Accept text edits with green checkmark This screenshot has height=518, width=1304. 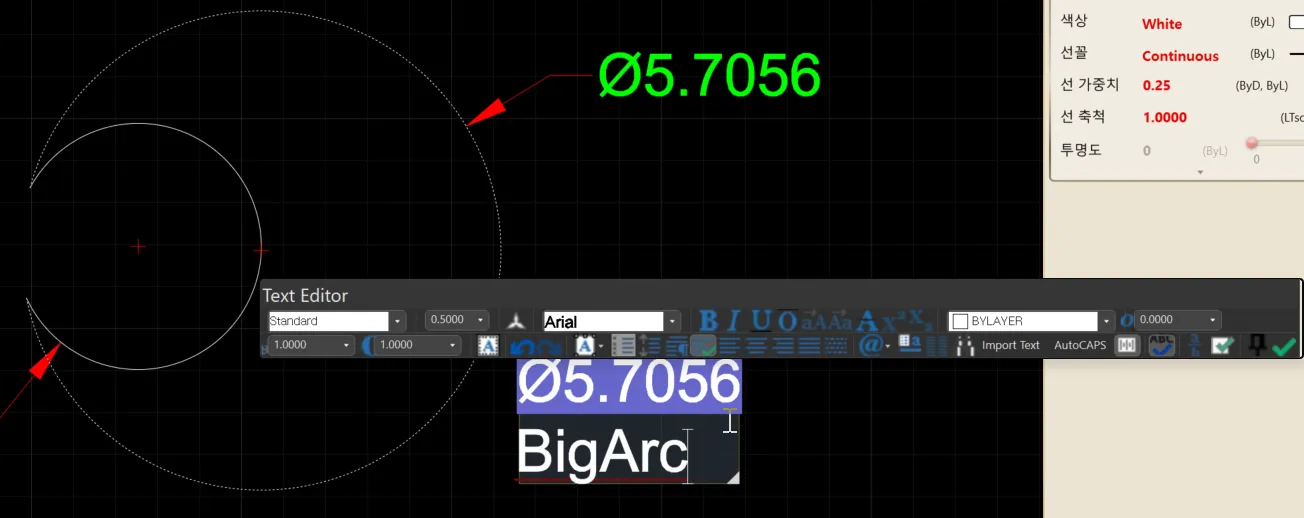1284,346
